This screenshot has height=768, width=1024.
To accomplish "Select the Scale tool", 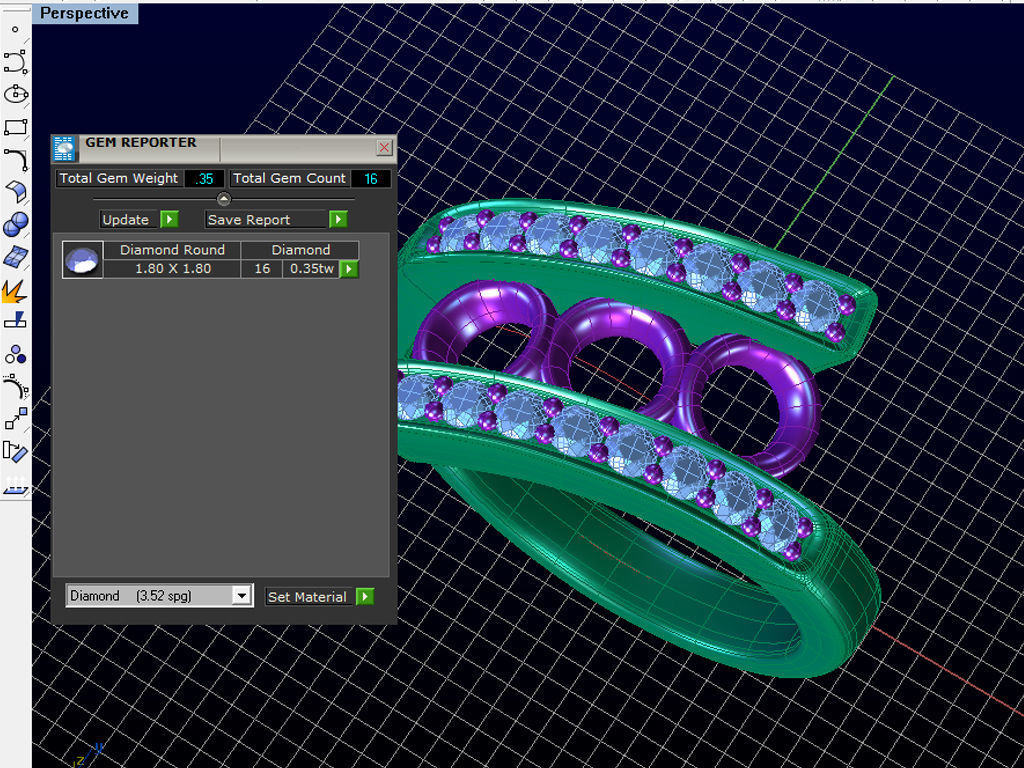I will tap(15, 419).
